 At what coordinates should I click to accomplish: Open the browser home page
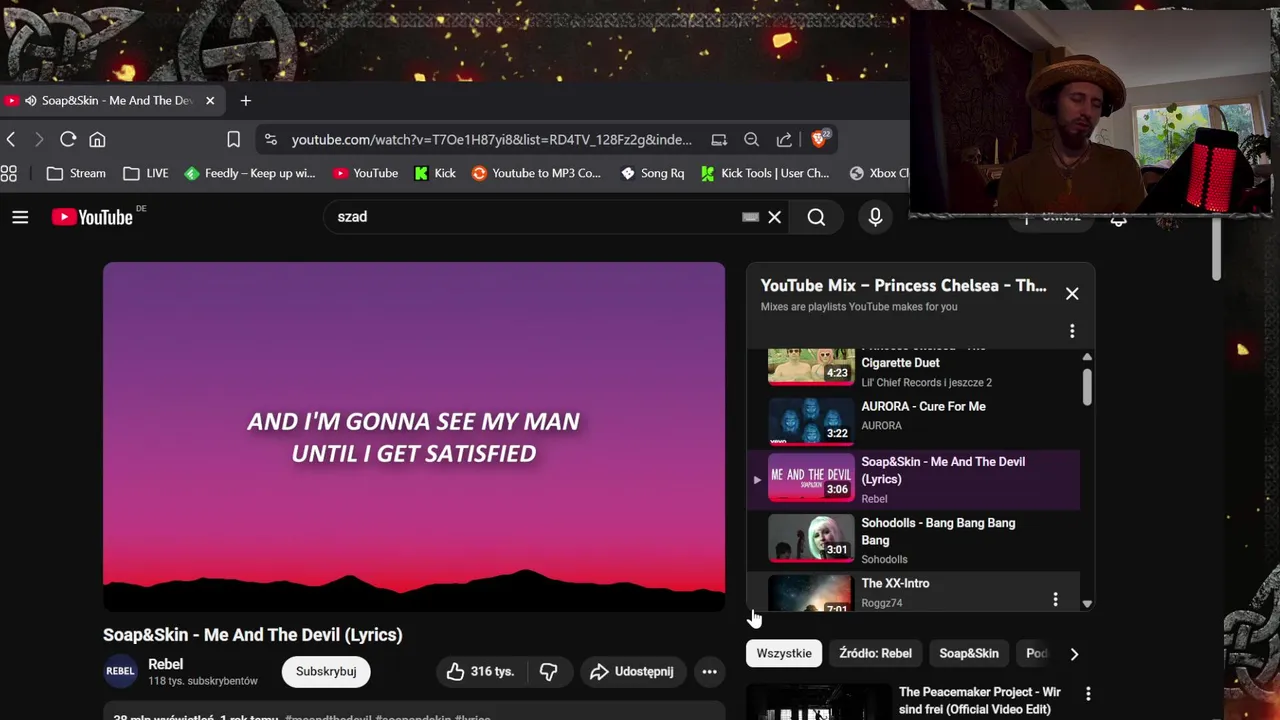pos(97,139)
